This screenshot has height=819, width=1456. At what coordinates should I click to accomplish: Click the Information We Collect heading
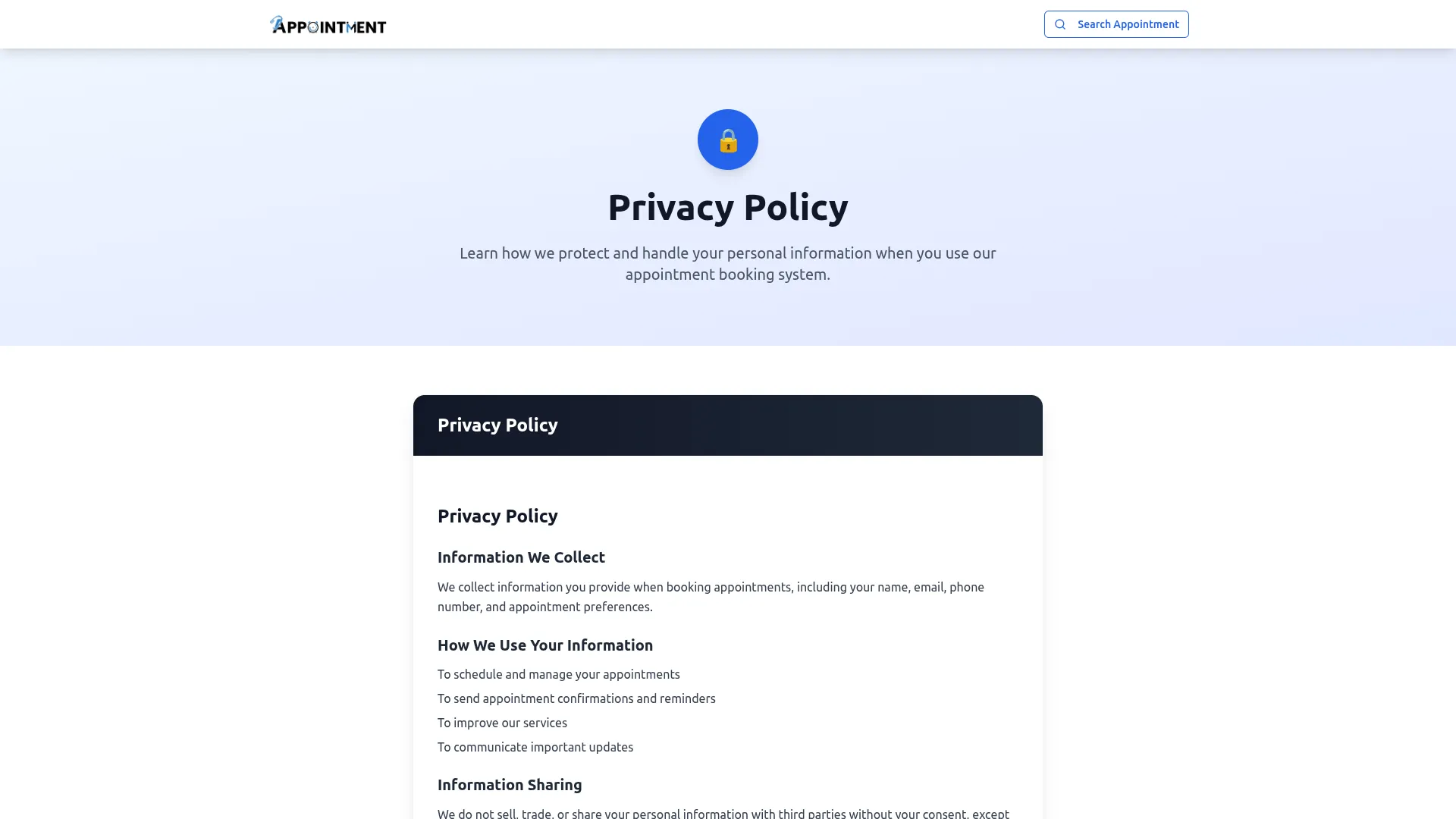[521, 557]
